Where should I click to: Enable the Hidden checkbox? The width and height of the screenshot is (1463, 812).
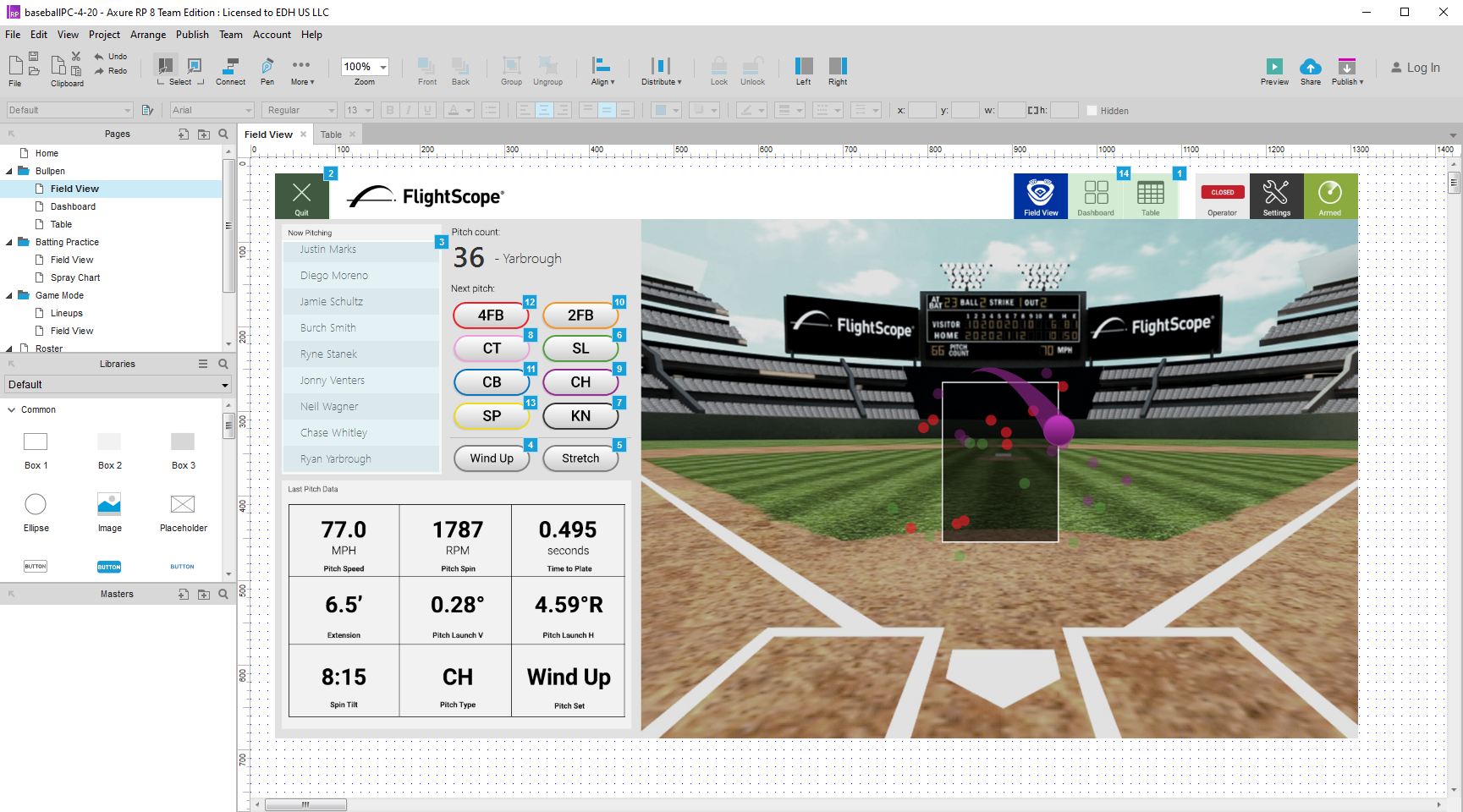click(x=1092, y=111)
